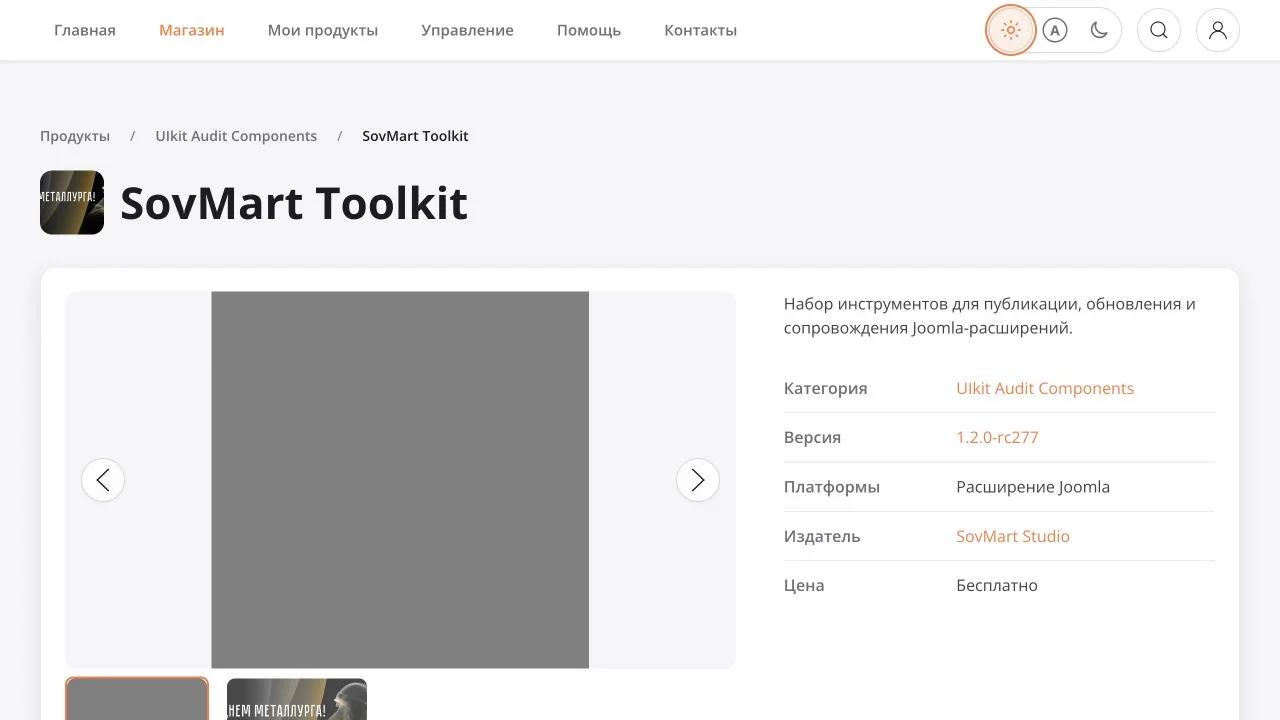The width and height of the screenshot is (1280, 720).
Task: Go to Главная menu item
Action: tap(85, 30)
